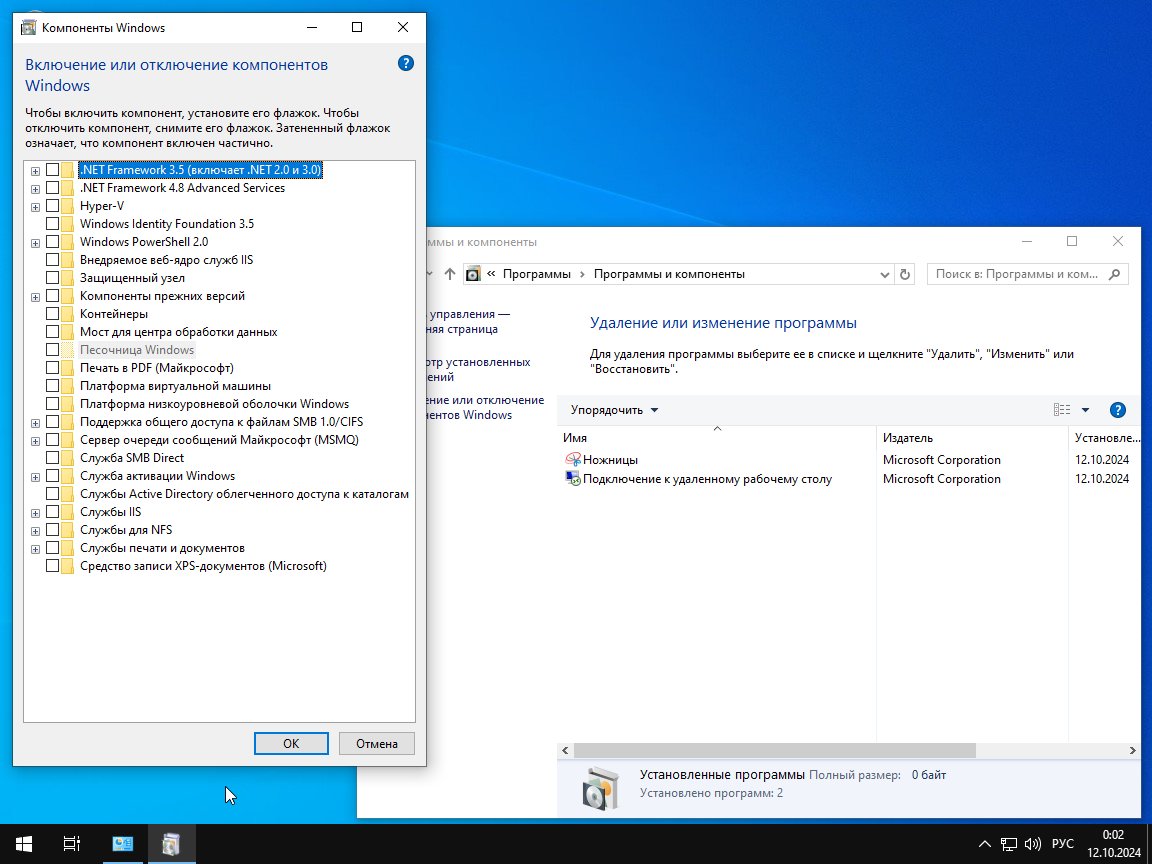Screen dimensions: 1152x864
Task: Click the control panel icon in address bar
Action: pyautogui.click(x=473, y=274)
